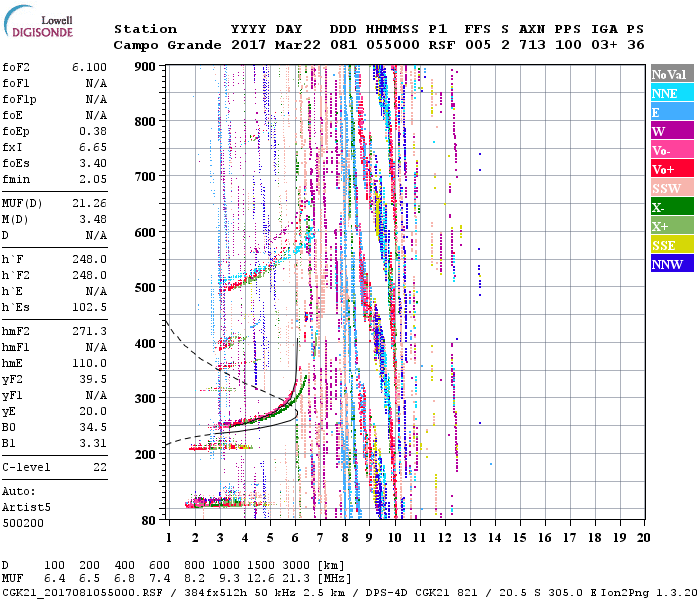Click the foF2 value 6.100
The image size is (700, 600).
tap(89, 67)
